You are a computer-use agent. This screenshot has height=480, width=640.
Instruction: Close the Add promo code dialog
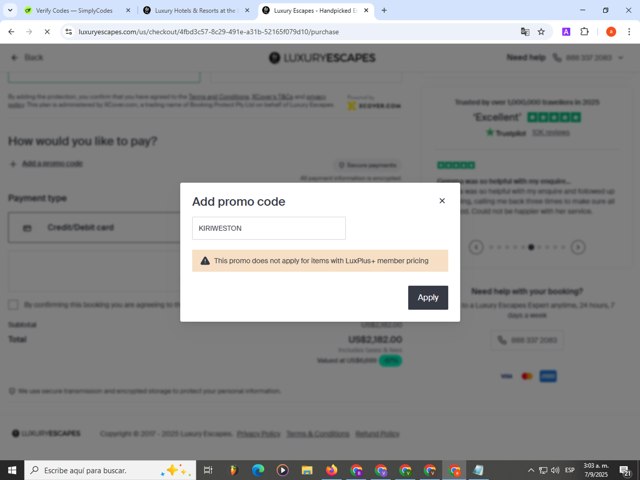(x=442, y=200)
